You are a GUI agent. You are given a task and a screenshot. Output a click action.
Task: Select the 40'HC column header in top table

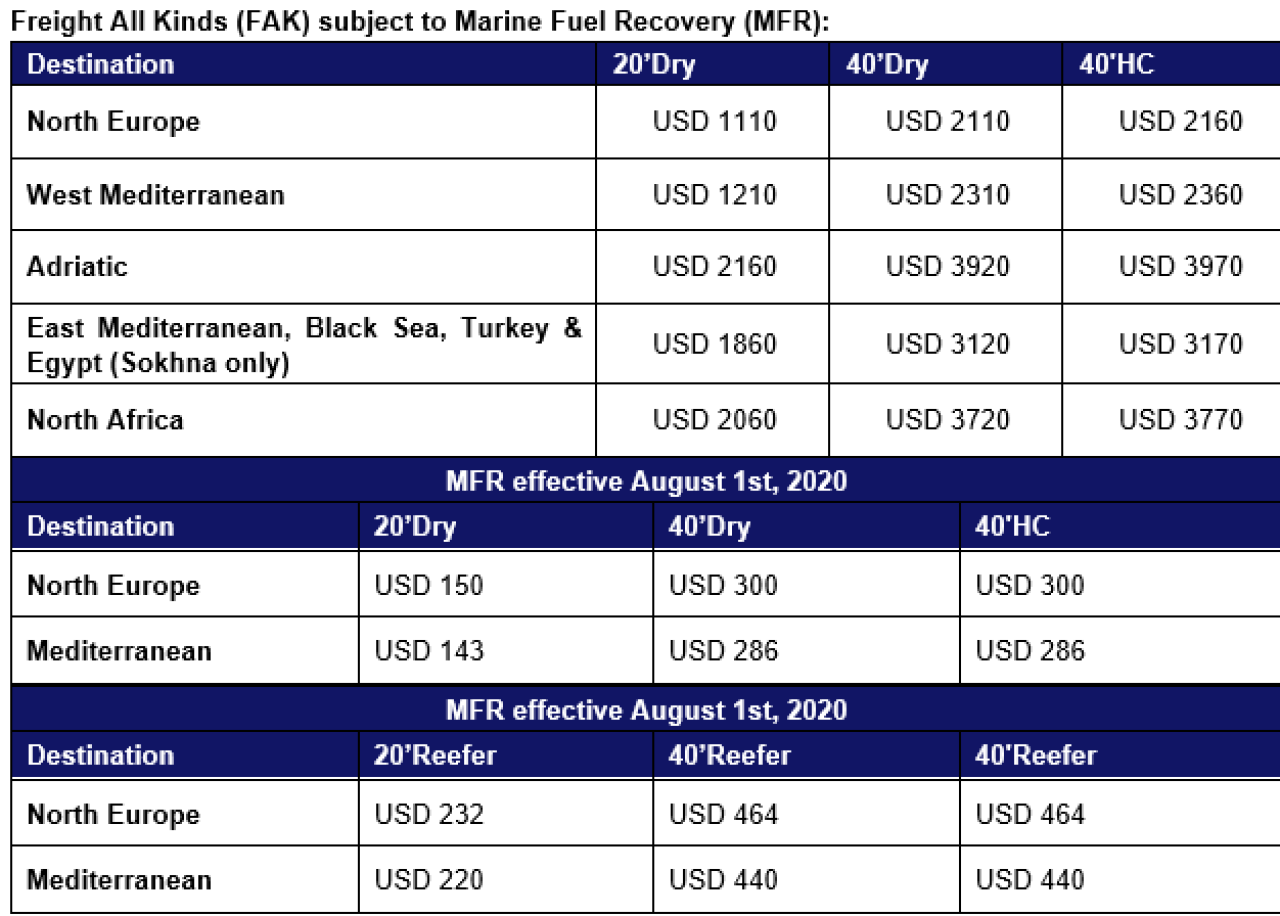pos(1116,64)
